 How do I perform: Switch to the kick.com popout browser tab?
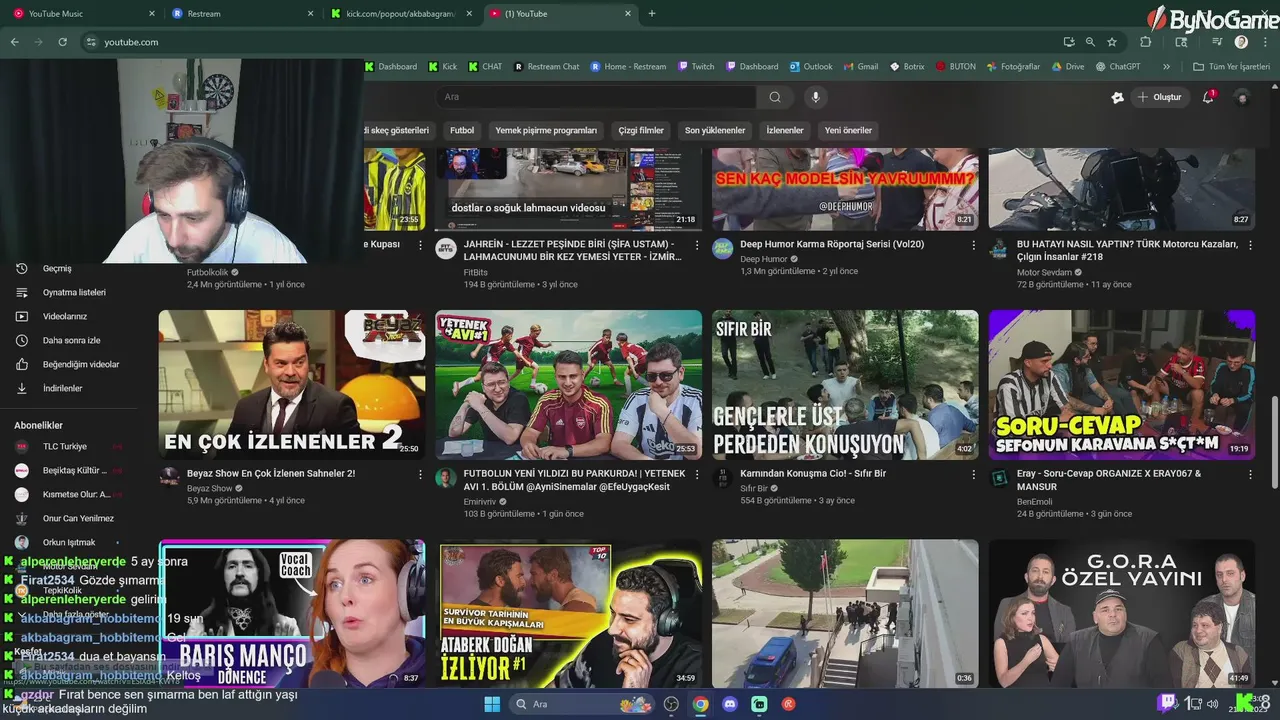tap(400, 14)
